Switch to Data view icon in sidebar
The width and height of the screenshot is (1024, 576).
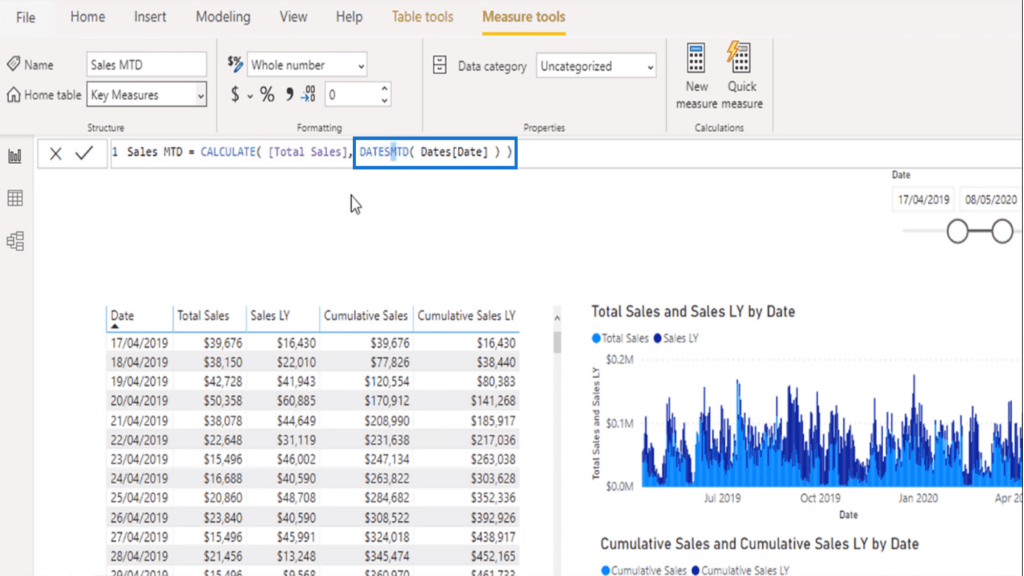coord(15,198)
